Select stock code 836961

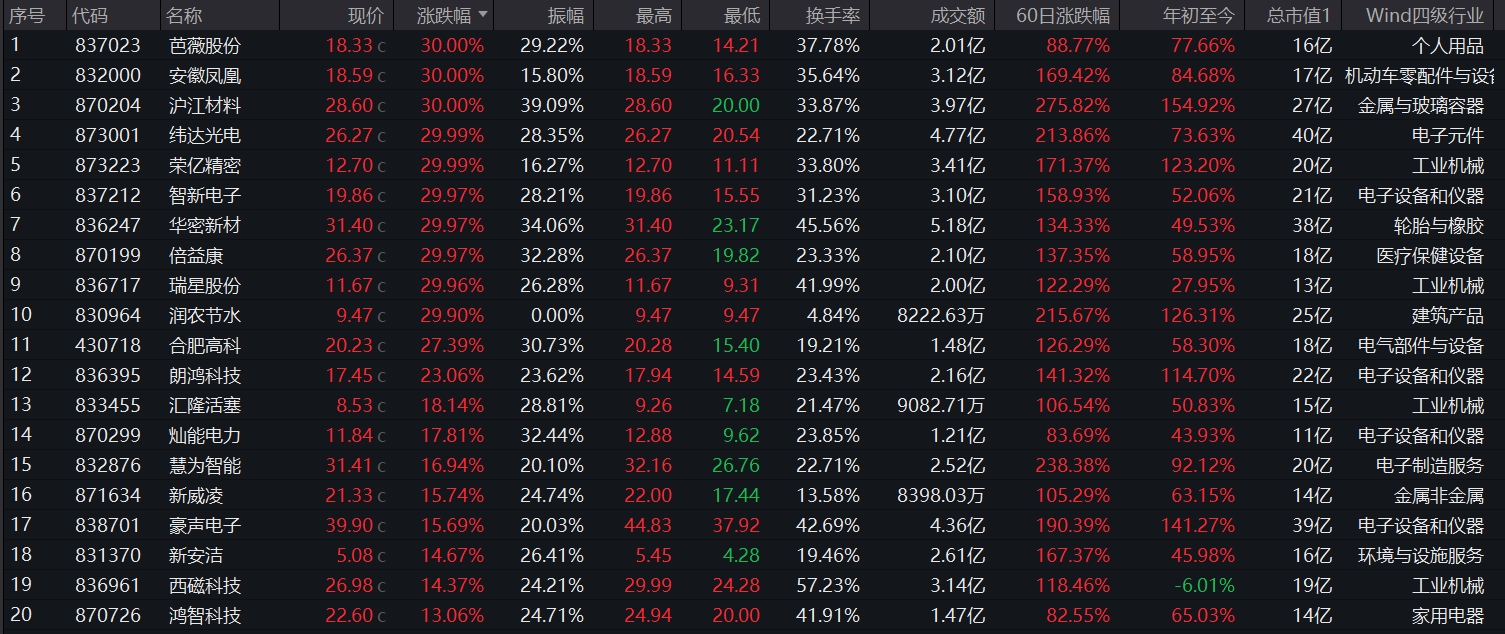coord(108,585)
